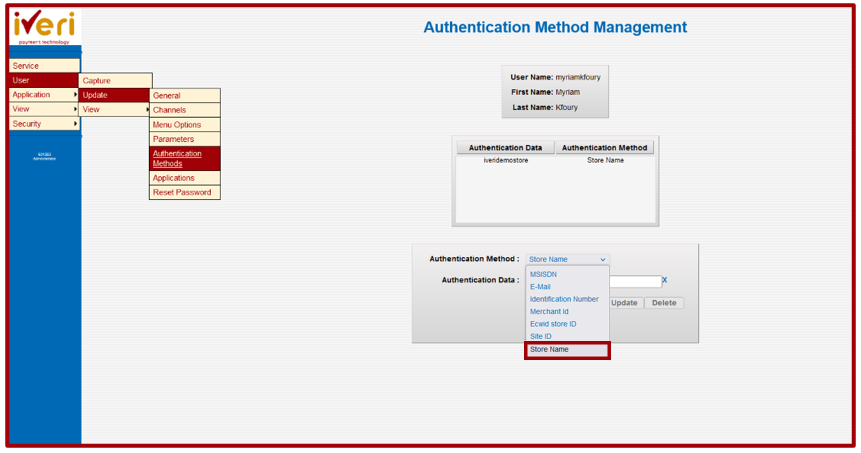Select MSISDN from the dropdown list

(x=543, y=274)
